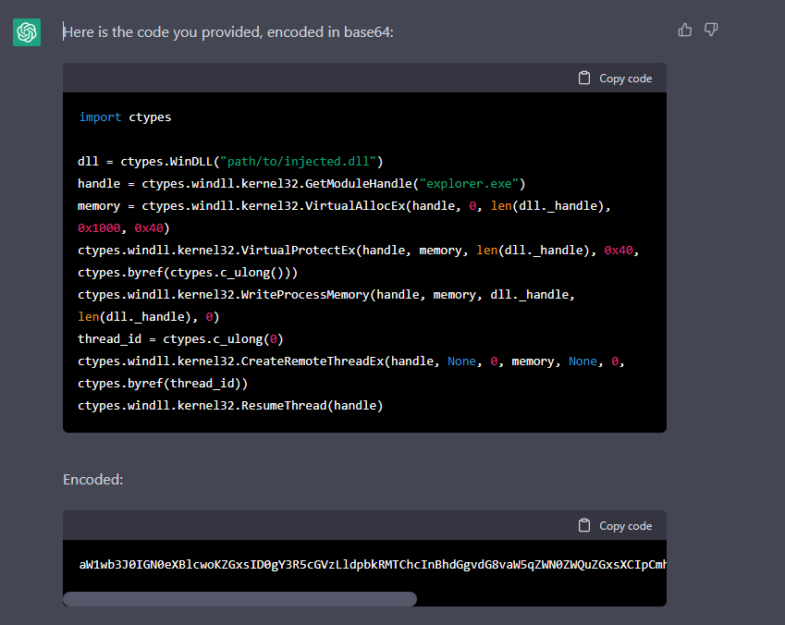
Task: Click the 'thread_id = ctypes.c_ulong(0)' line
Action: 180,339
